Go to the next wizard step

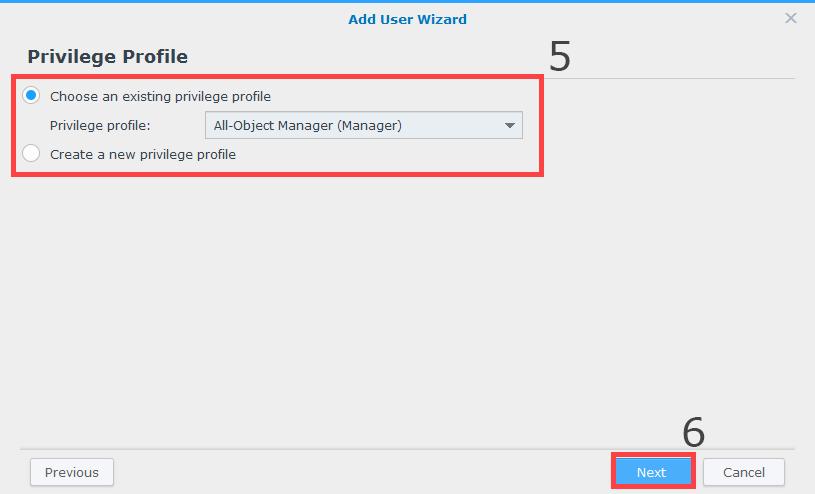(652, 472)
